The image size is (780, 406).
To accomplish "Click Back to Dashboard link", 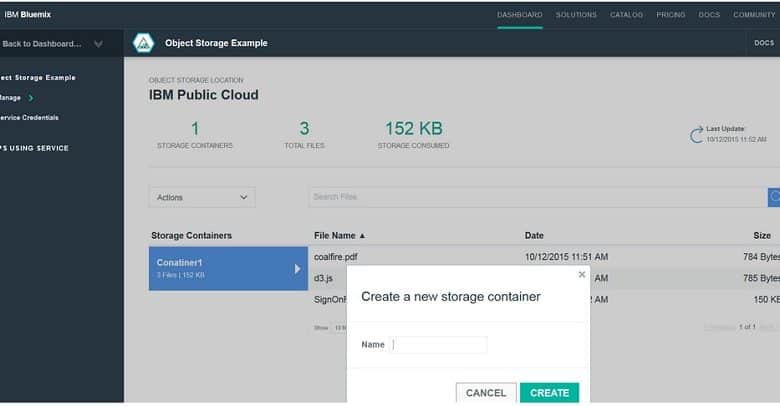I will (x=41, y=44).
